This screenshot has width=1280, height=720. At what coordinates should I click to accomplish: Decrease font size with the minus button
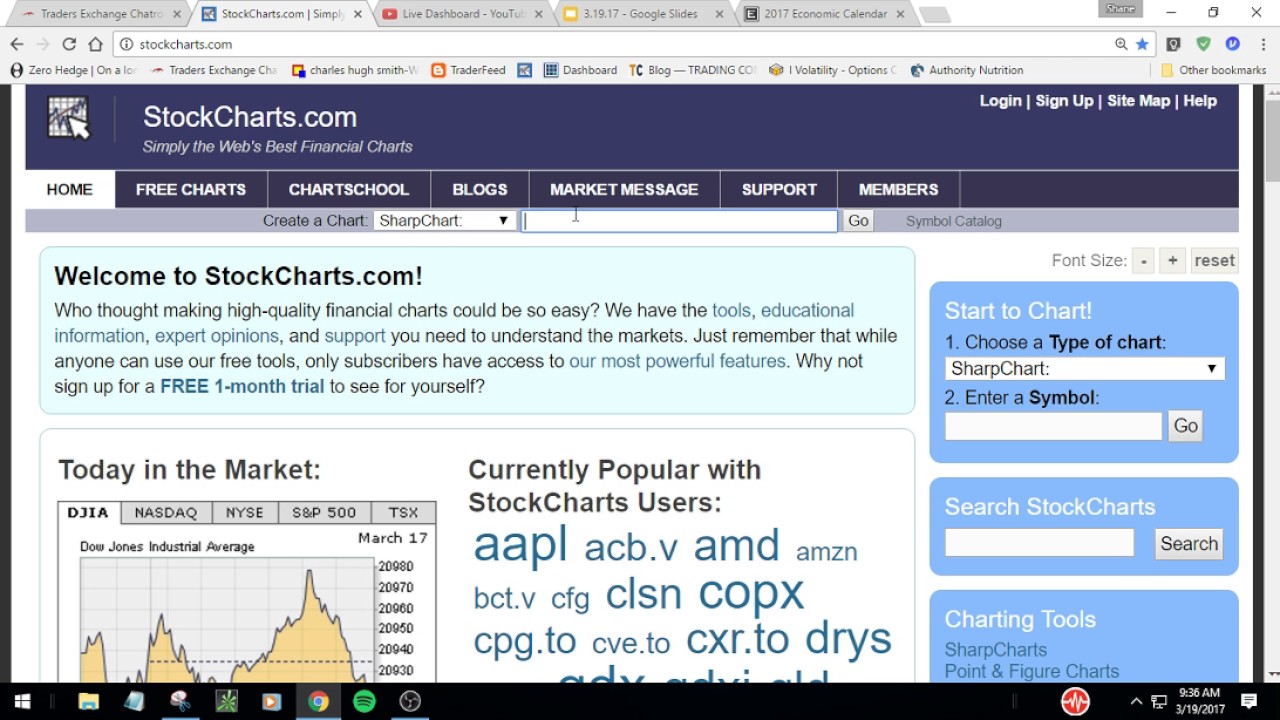click(1144, 260)
